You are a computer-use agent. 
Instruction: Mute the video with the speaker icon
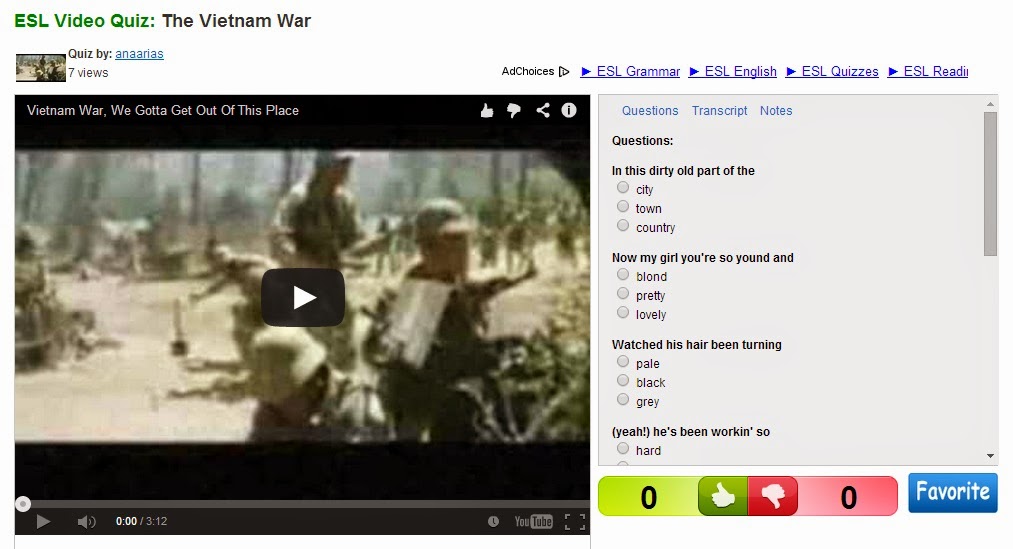click(86, 521)
